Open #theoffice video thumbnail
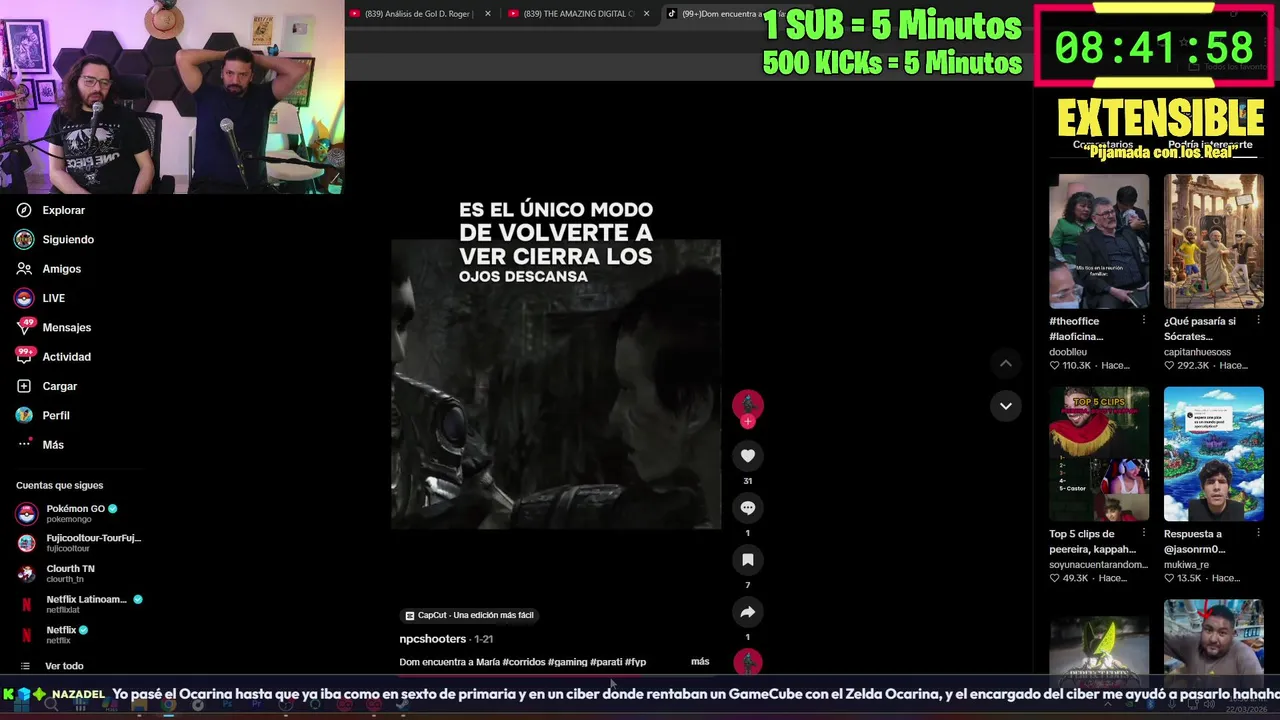The height and width of the screenshot is (720, 1280). click(x=1099, y=241)
